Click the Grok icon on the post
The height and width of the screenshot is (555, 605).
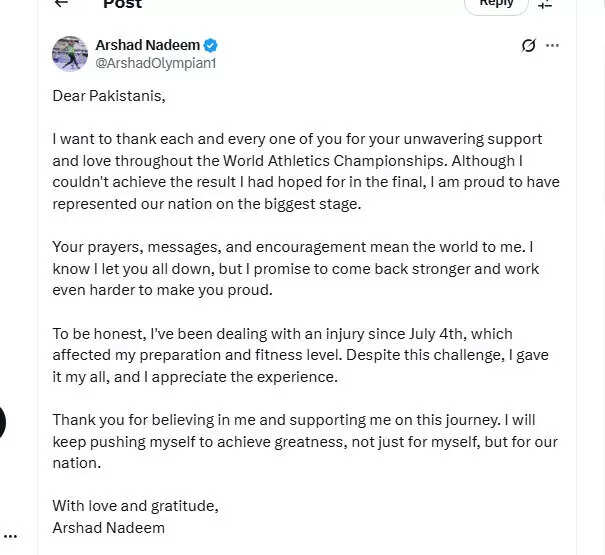point(528,45)
